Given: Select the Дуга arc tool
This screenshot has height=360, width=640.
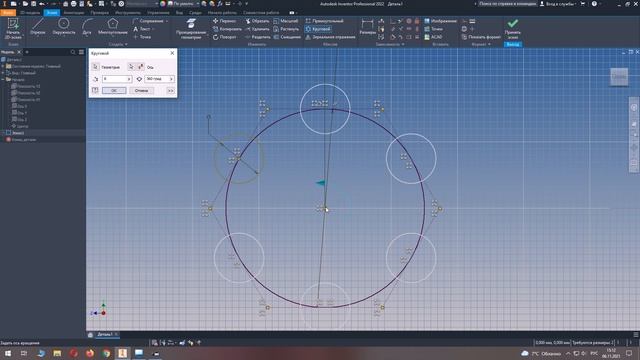Looking at the screenshot, I should [87, 27].
